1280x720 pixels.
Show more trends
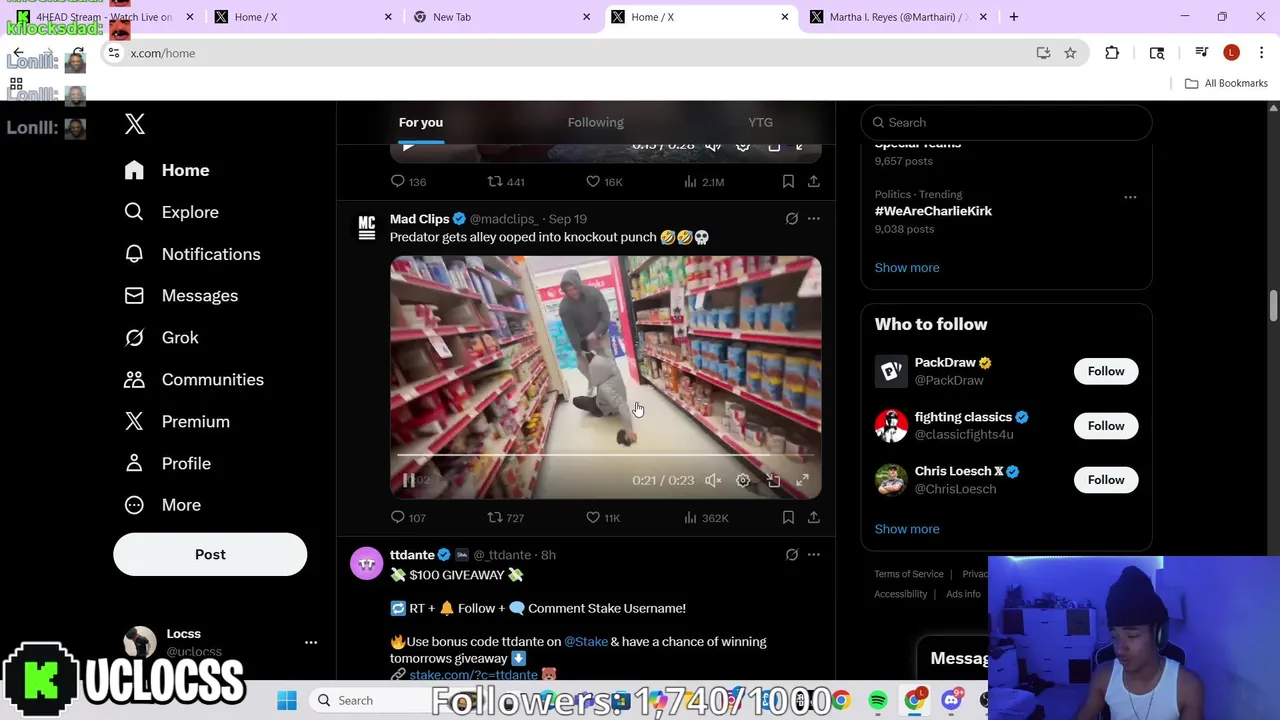coord(907,268)
